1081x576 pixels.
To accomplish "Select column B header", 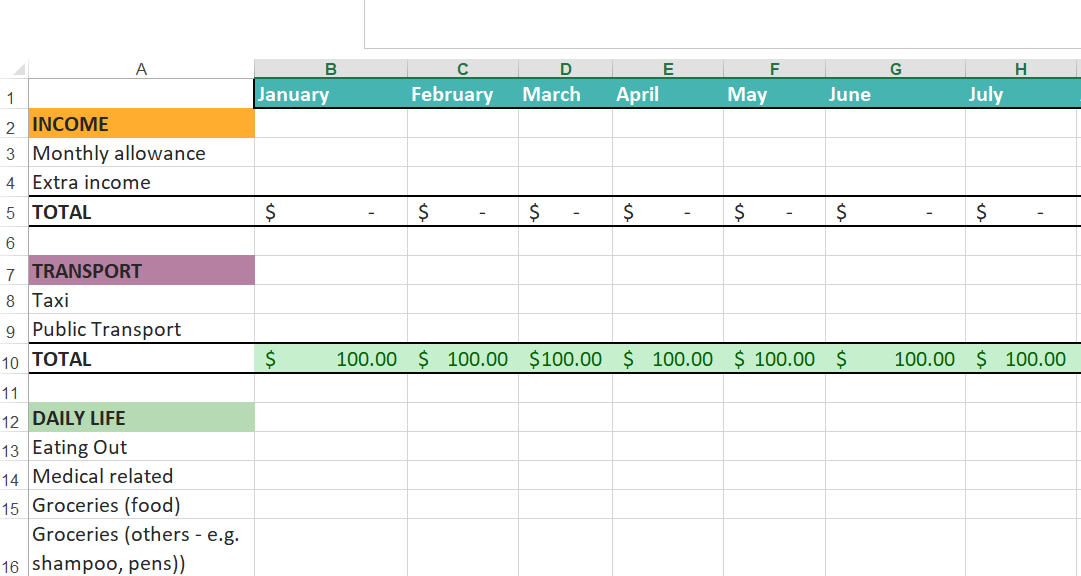I will (331, 69).
